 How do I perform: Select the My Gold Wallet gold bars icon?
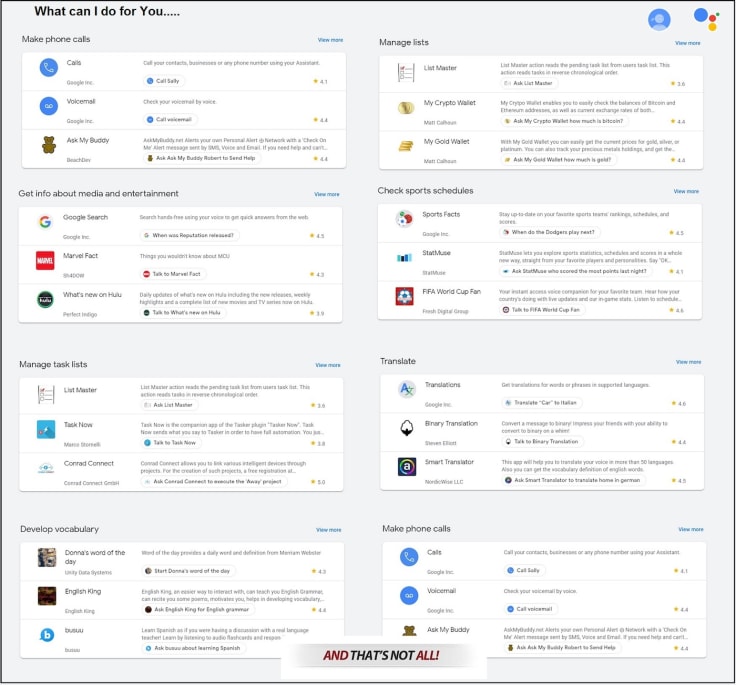point(406,146)
